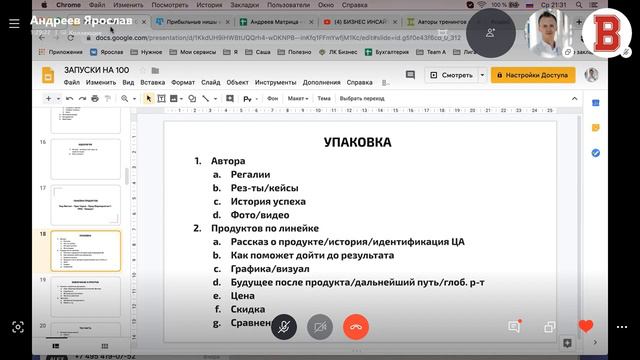
Task: Click the add participant button
Action: pos(490,33)
